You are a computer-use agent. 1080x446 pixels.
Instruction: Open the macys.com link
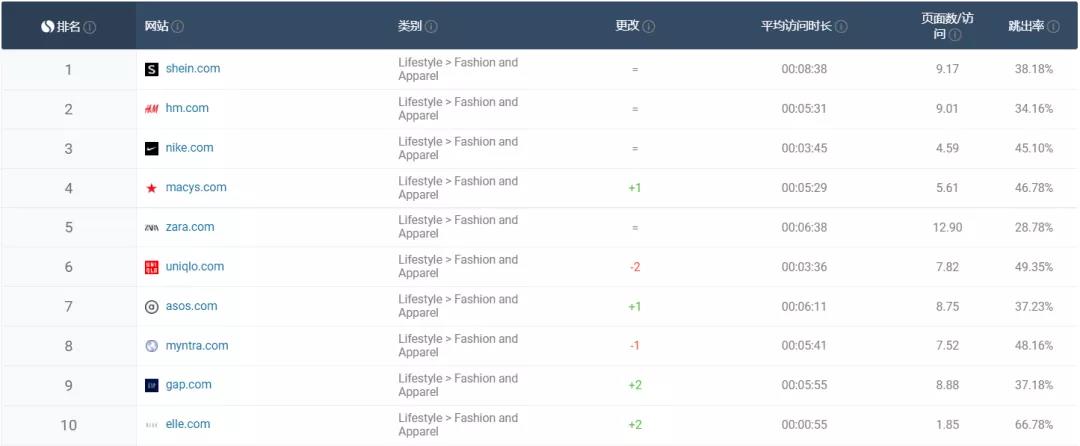tap(196, 187)
